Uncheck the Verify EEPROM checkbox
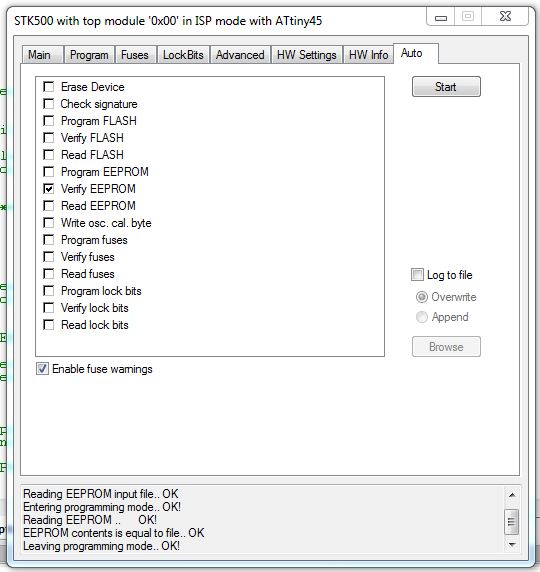This screenshot has width=540, height=572. coord(49,189)
